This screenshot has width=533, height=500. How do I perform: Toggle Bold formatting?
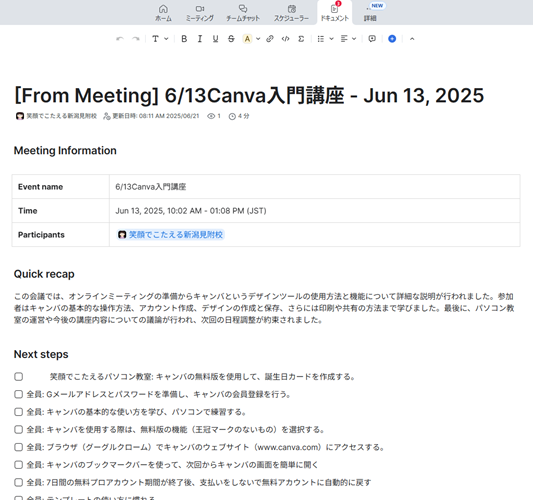184,39
